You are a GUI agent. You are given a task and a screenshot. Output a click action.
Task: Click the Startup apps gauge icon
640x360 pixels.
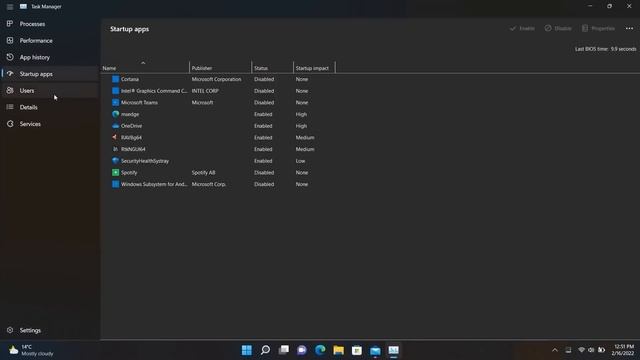(10, 74)
